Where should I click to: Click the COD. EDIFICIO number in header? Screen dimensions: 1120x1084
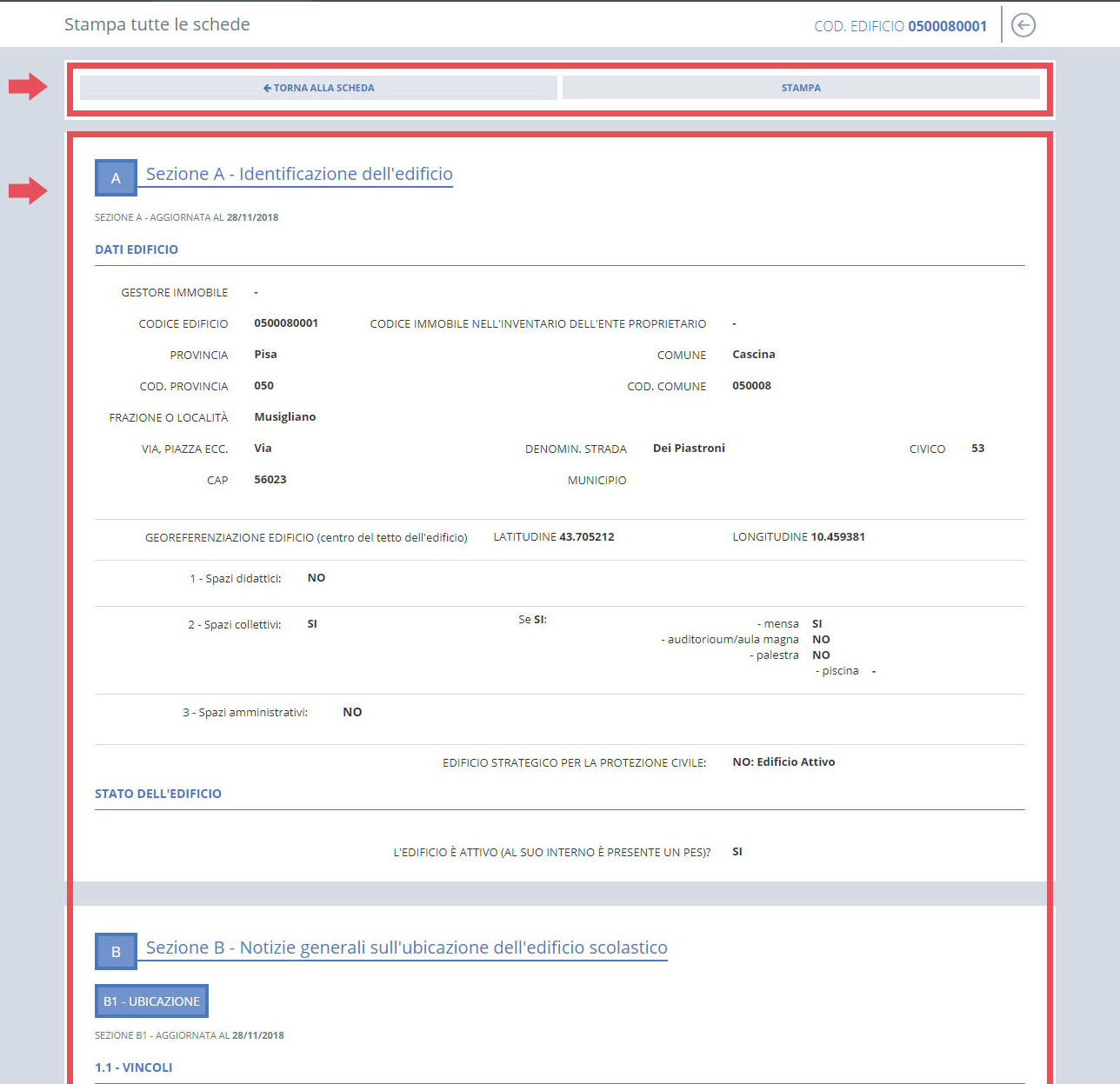[x=947, y=26]
